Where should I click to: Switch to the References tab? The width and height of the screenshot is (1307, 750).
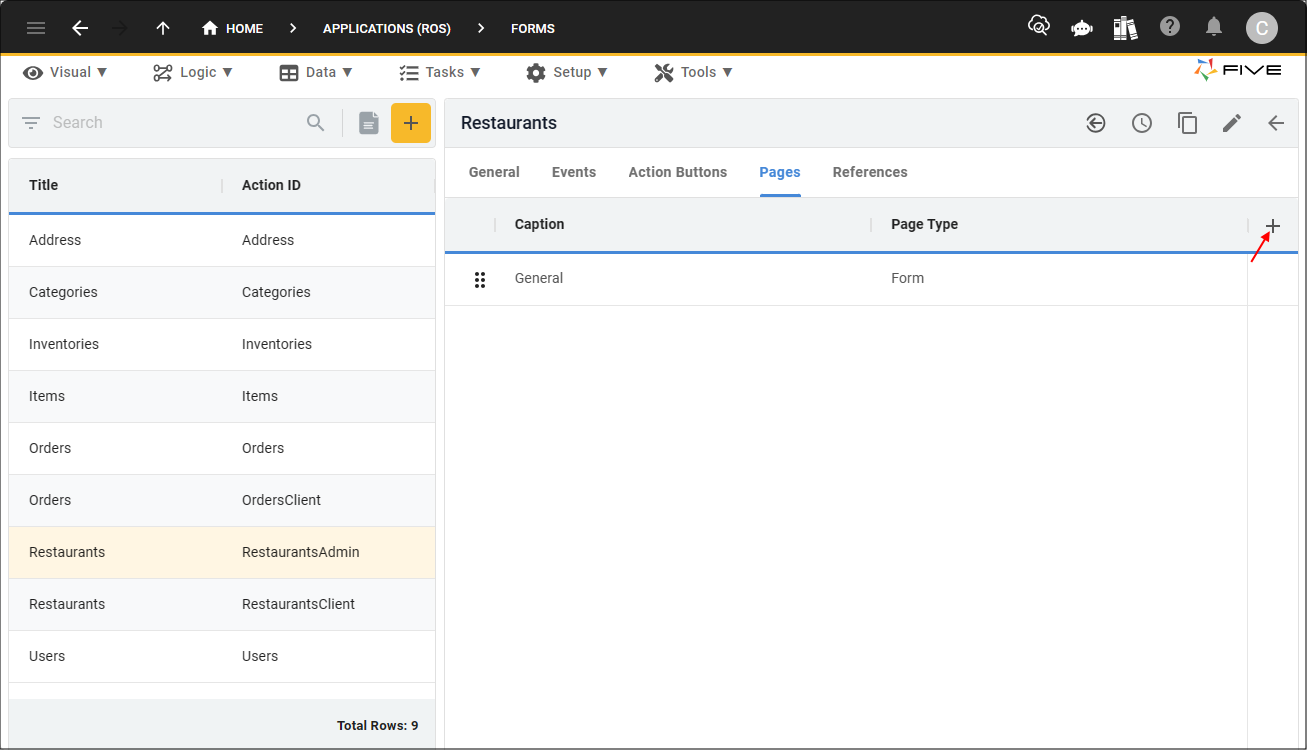coord(870,172)
